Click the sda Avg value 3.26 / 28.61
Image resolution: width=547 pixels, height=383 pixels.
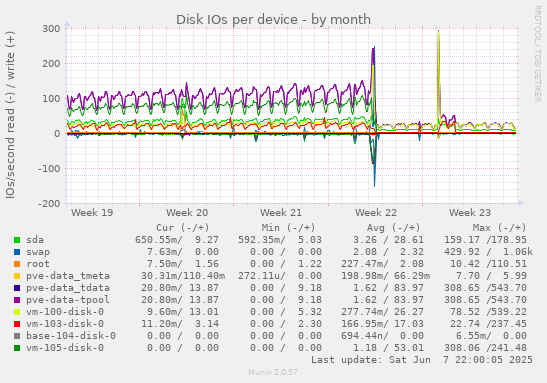click(388, 240)
